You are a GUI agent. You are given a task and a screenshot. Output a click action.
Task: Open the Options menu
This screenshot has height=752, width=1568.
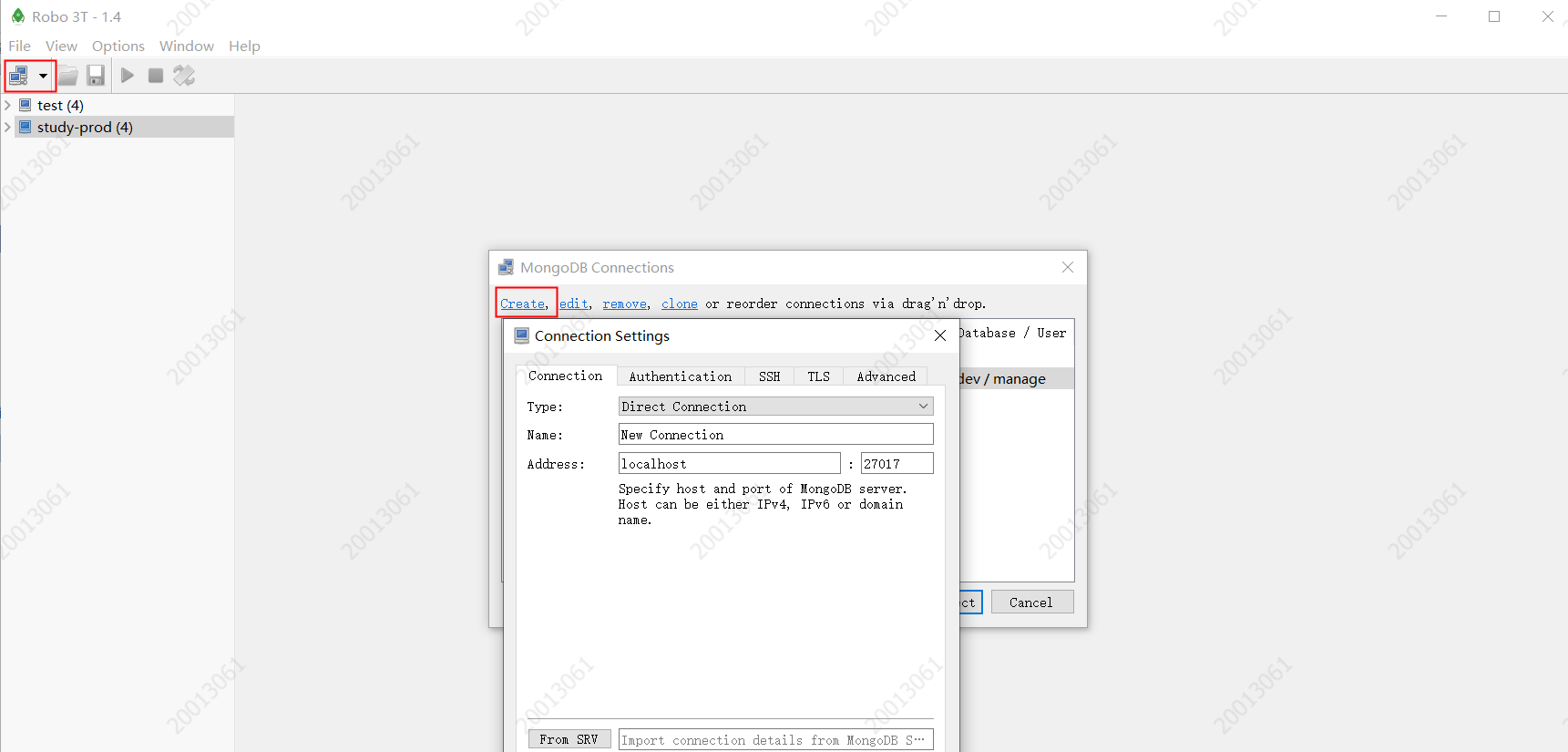(x=118, y=46)
